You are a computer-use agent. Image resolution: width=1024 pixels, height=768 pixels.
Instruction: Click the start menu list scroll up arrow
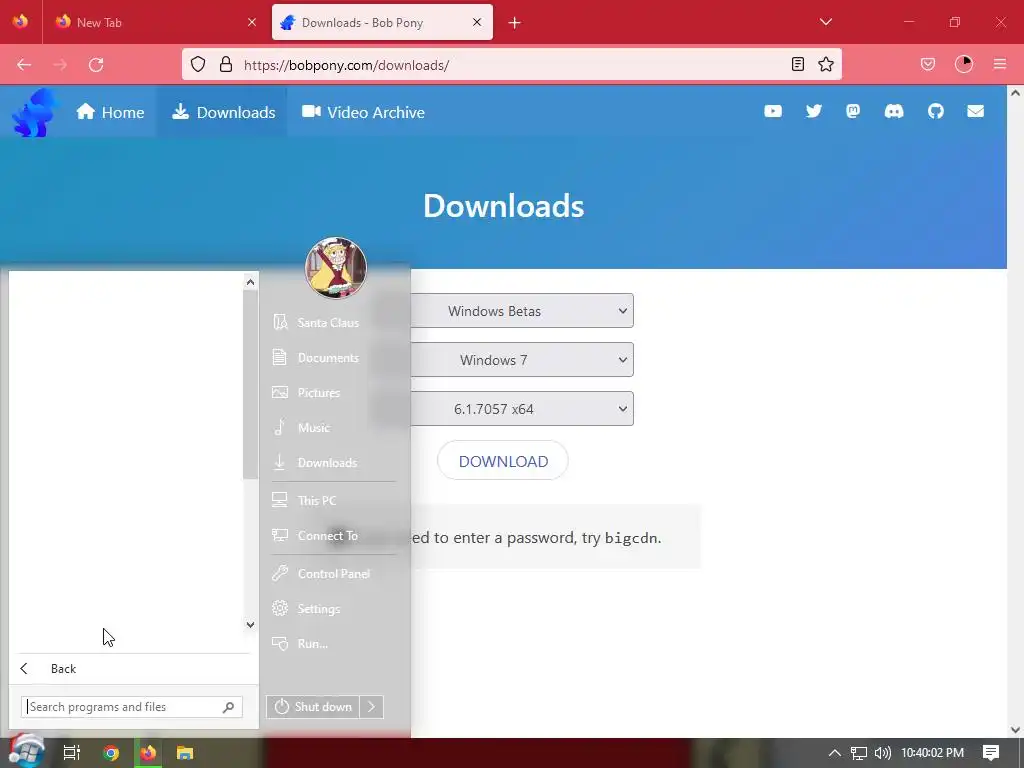coord(250,282)
